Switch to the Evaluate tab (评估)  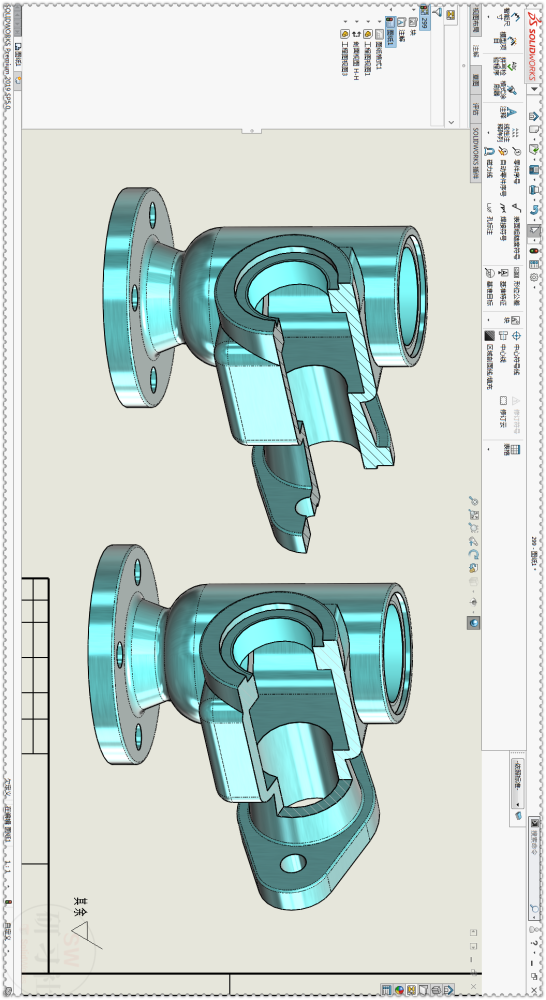coord(476,109)
